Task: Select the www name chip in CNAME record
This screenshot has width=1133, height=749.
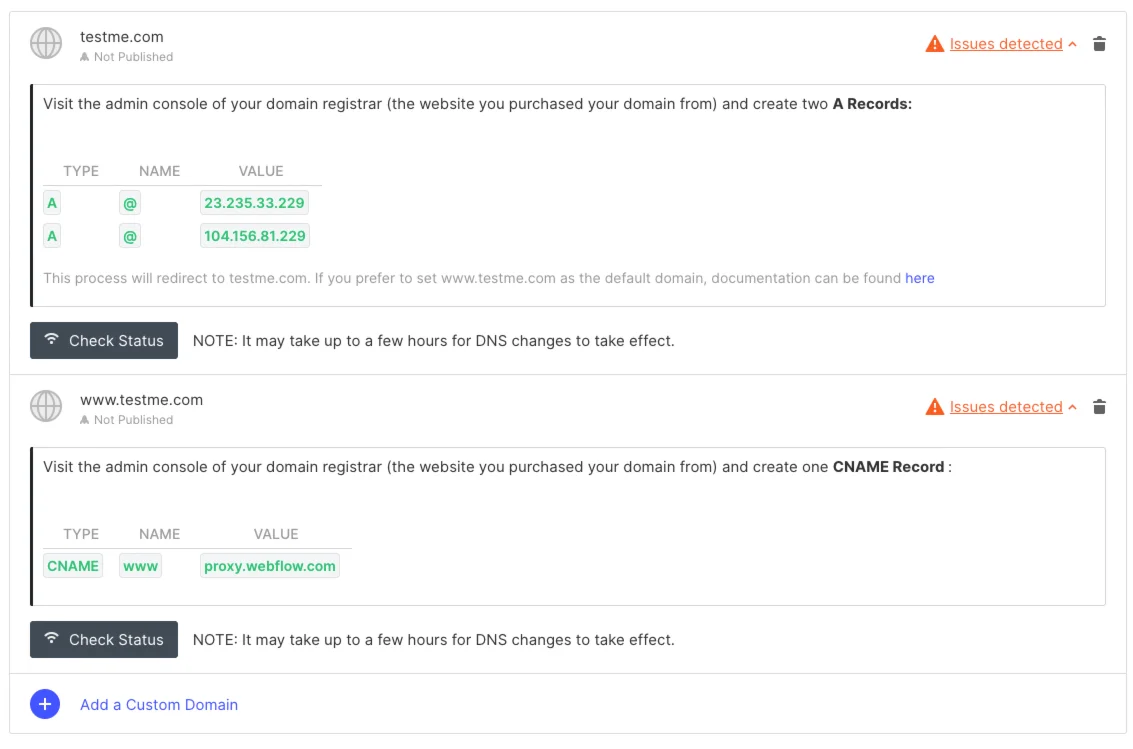Action: [140, 565]
